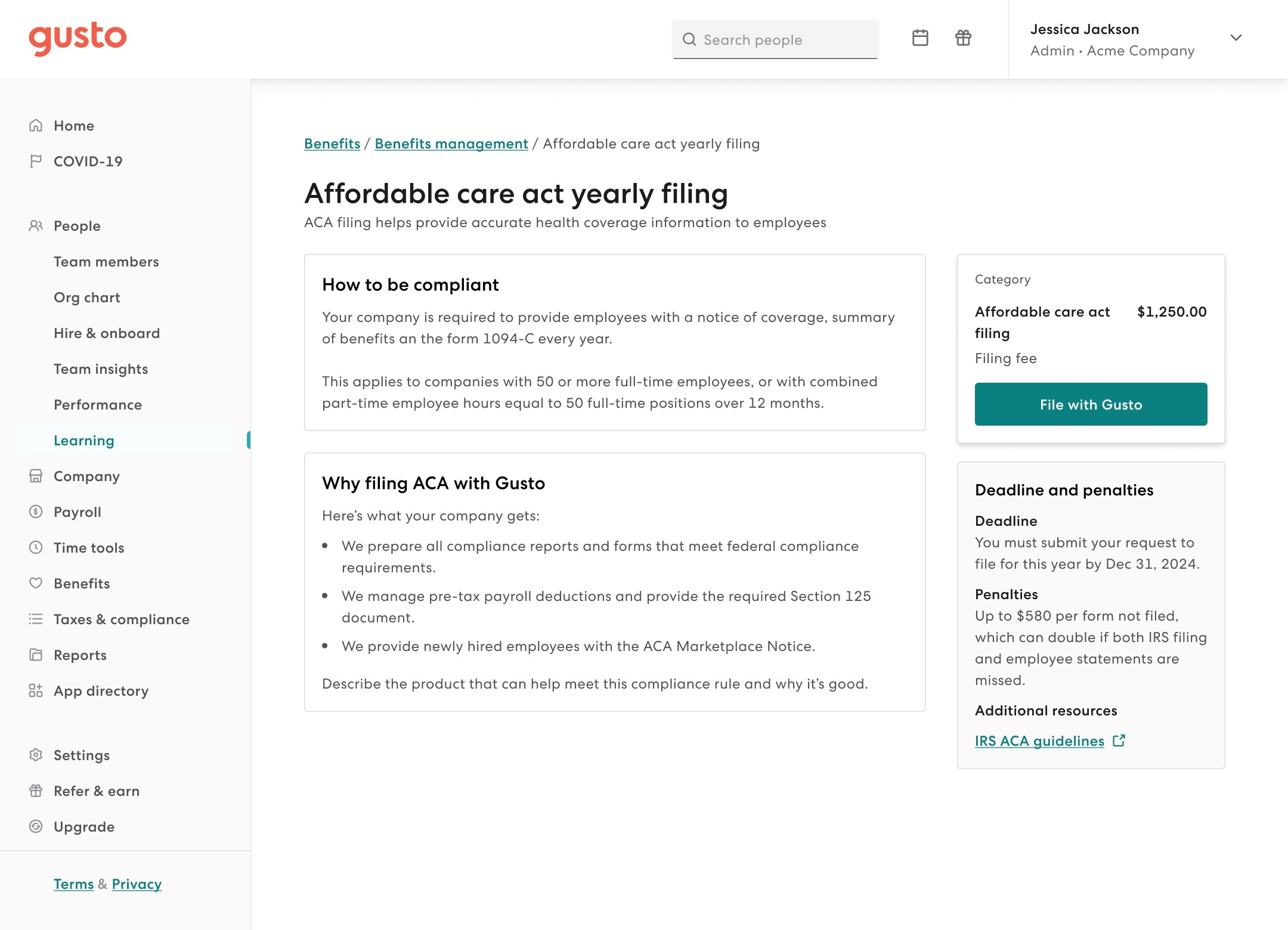Collapse the People section in sidebar

tap(77, 226)
